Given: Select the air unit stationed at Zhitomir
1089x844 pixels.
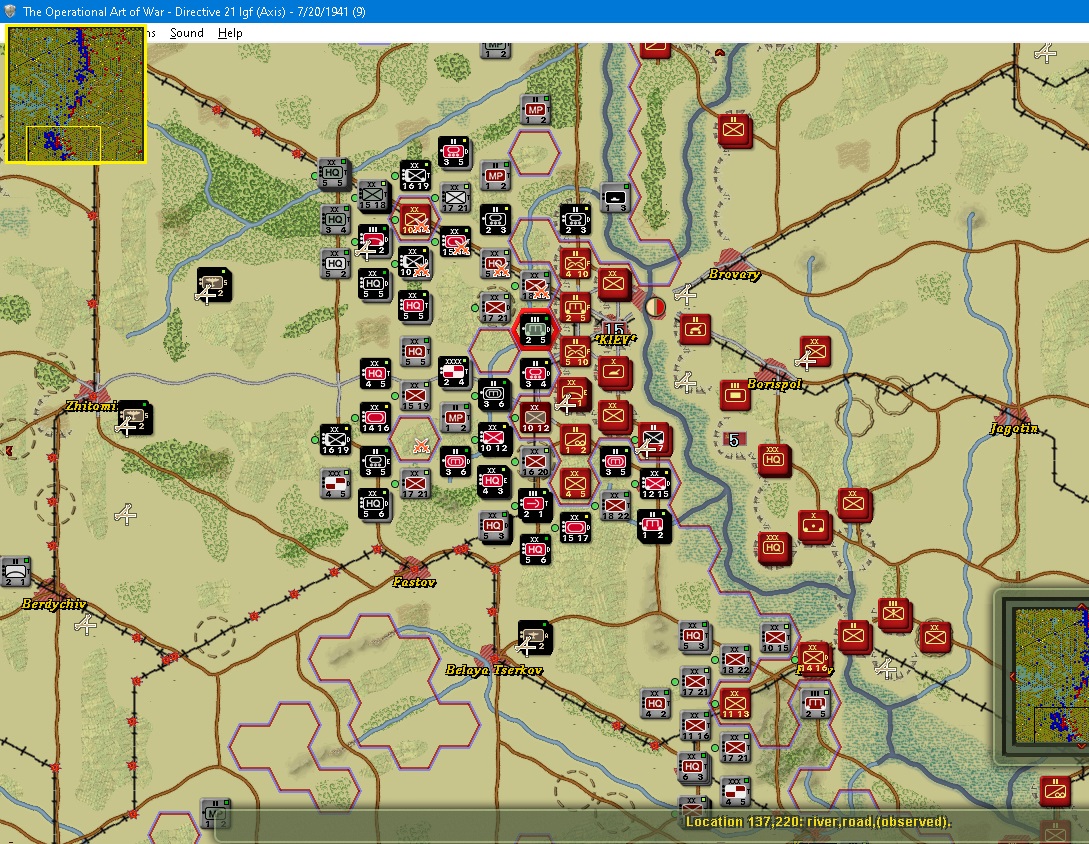Looking at the screenshot, I should (134, 418).
